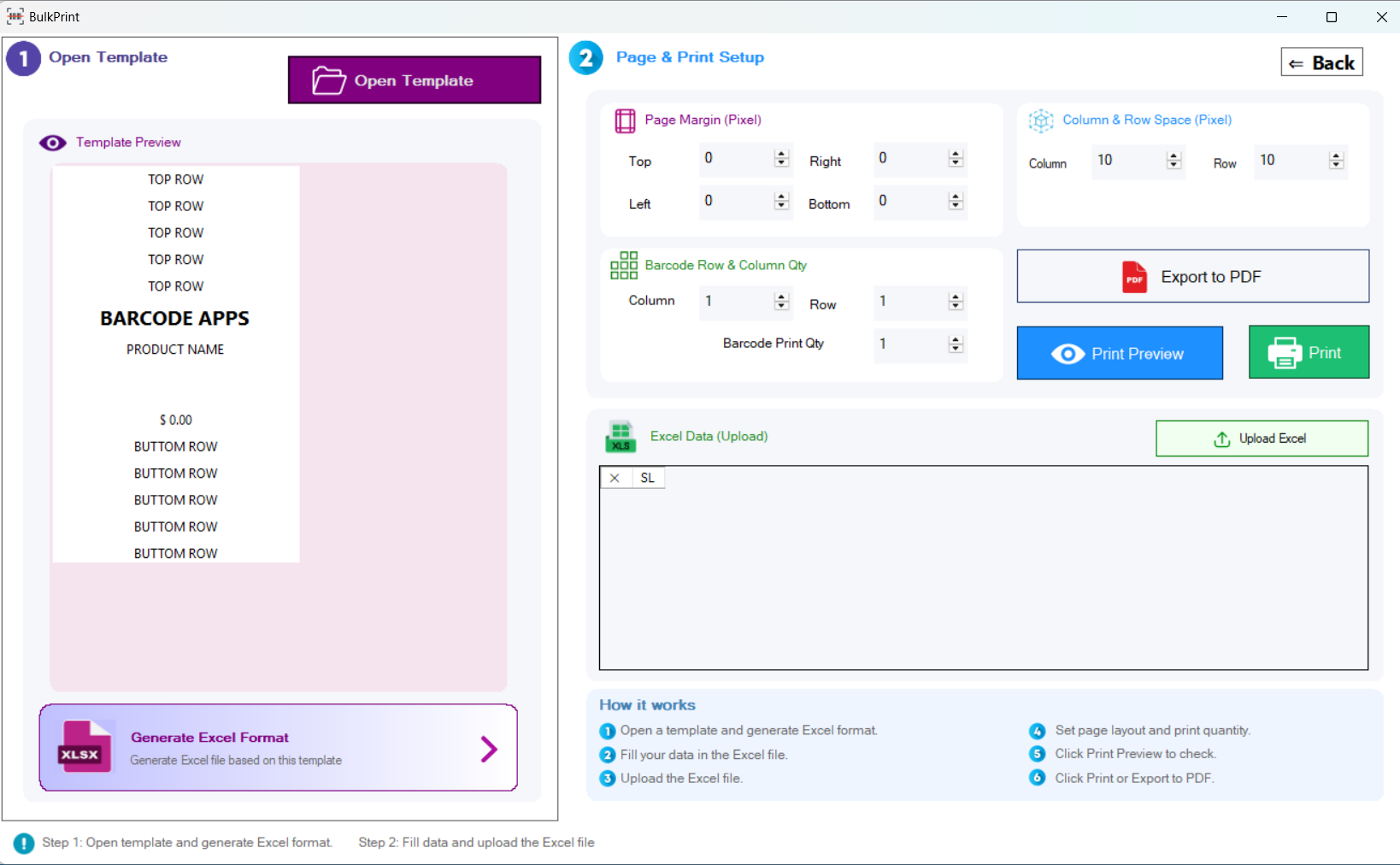Click the Excel Data XLS icon
The height and width of the screenshot is (865, 1400).
[621, 437]
